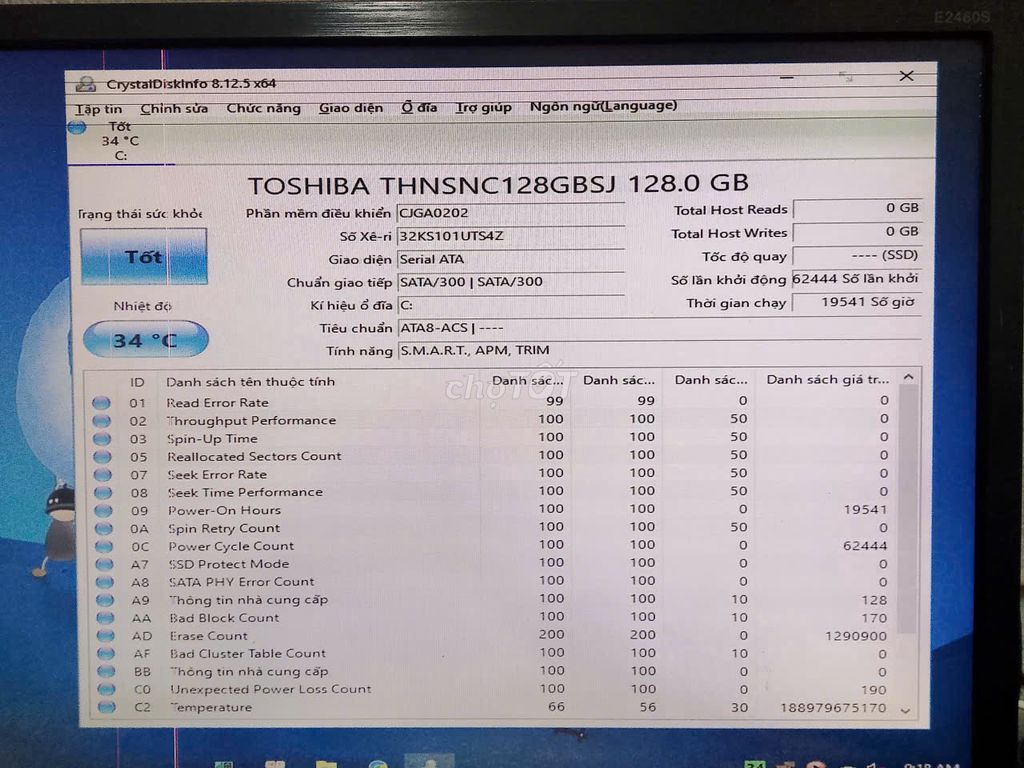Click the ATA8-ACS standard field
This screenshot has height=768, width=1024.
(659, 328)
